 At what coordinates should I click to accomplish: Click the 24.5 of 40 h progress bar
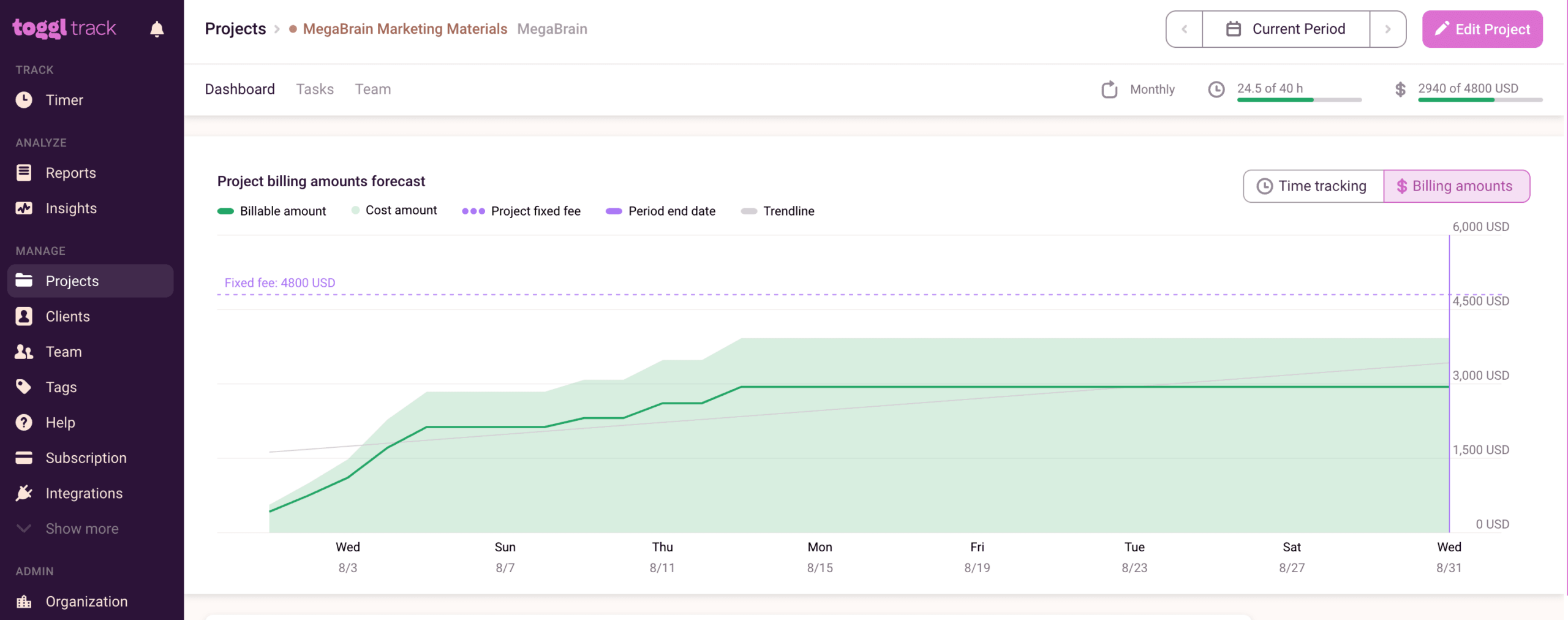[x=1298, y=99]
